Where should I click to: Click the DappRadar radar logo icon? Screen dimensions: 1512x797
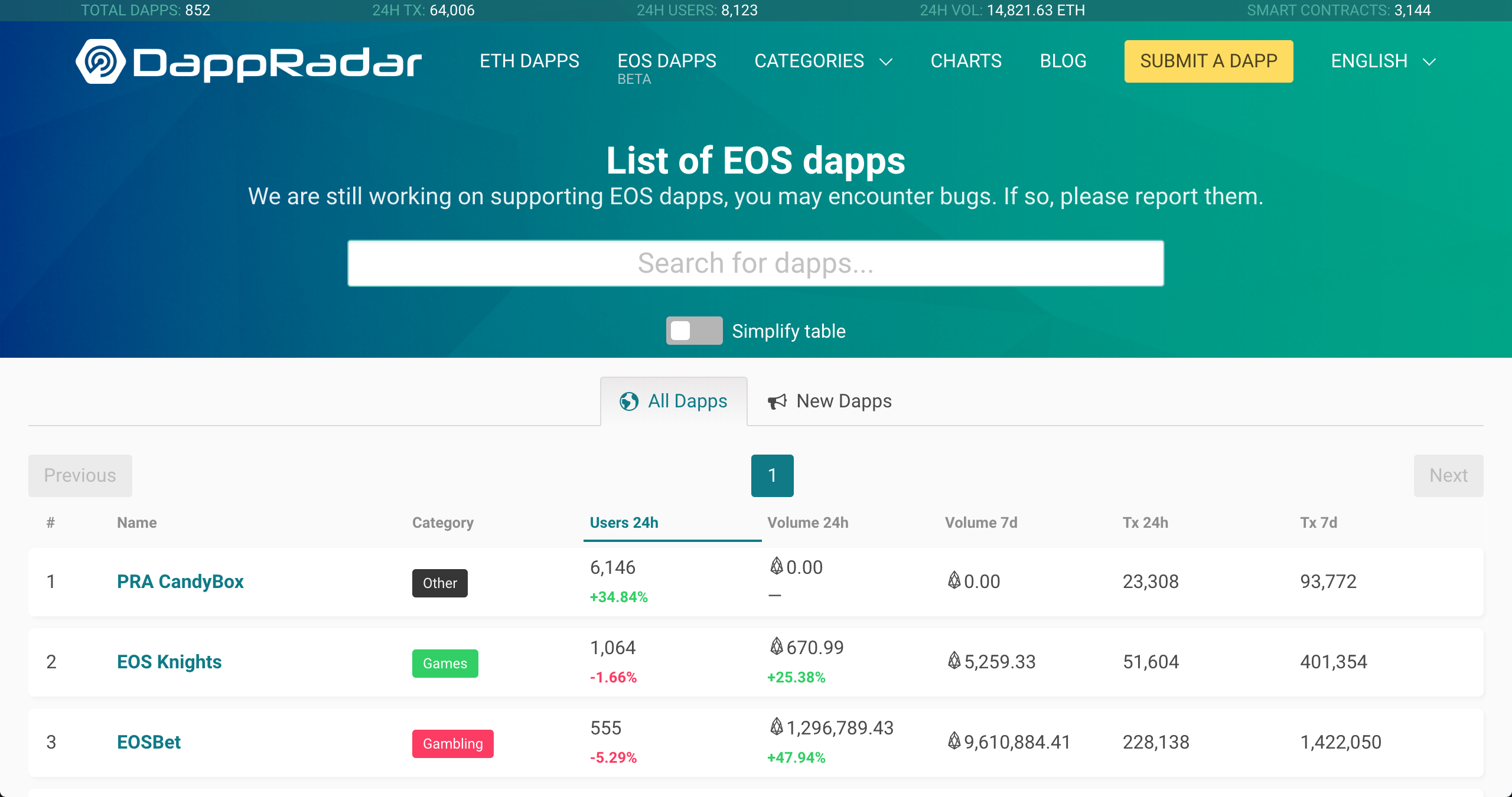100,61
